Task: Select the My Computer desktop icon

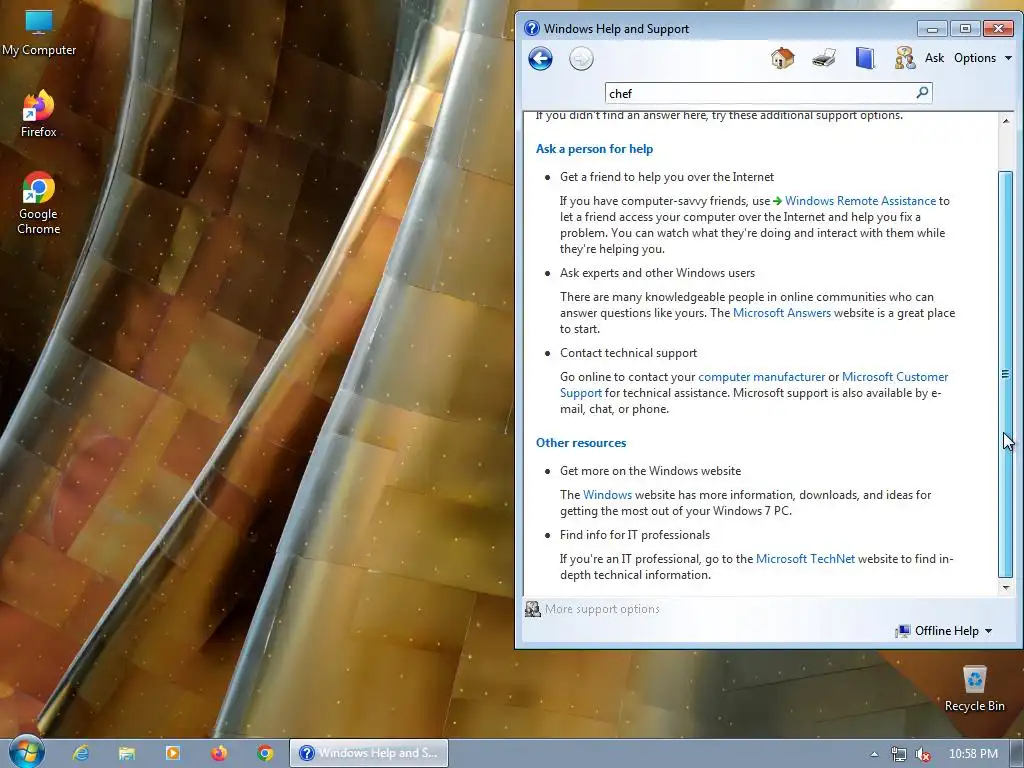Action: click(x=39, y=33)
